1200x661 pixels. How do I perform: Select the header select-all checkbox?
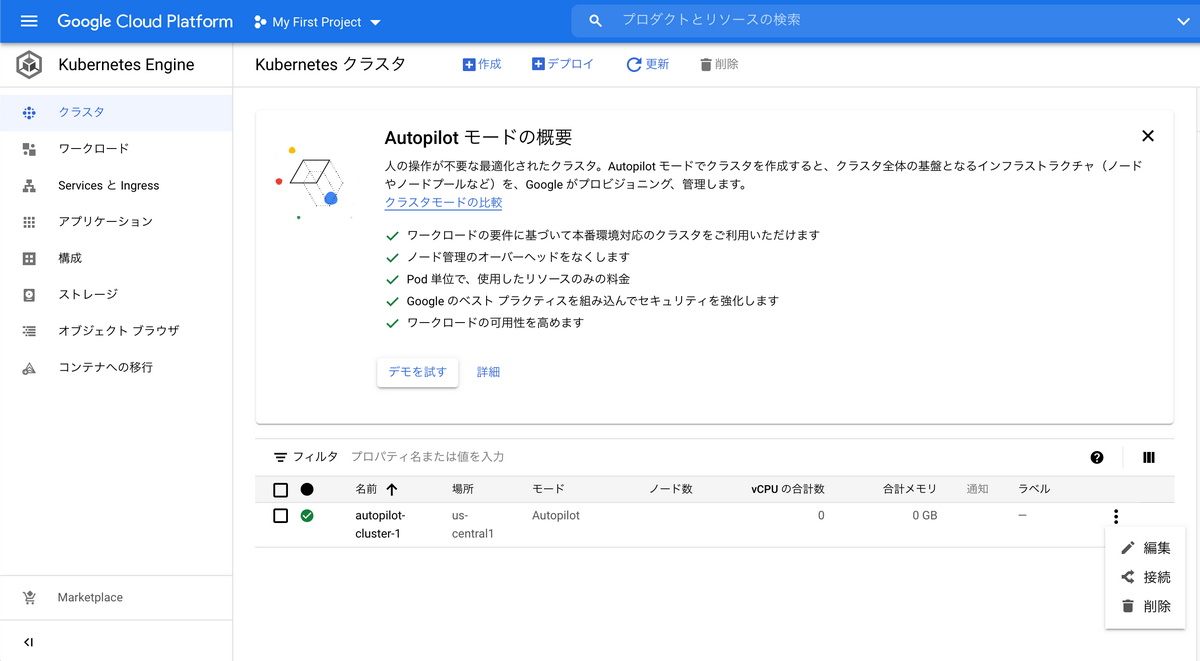[280, 490]
